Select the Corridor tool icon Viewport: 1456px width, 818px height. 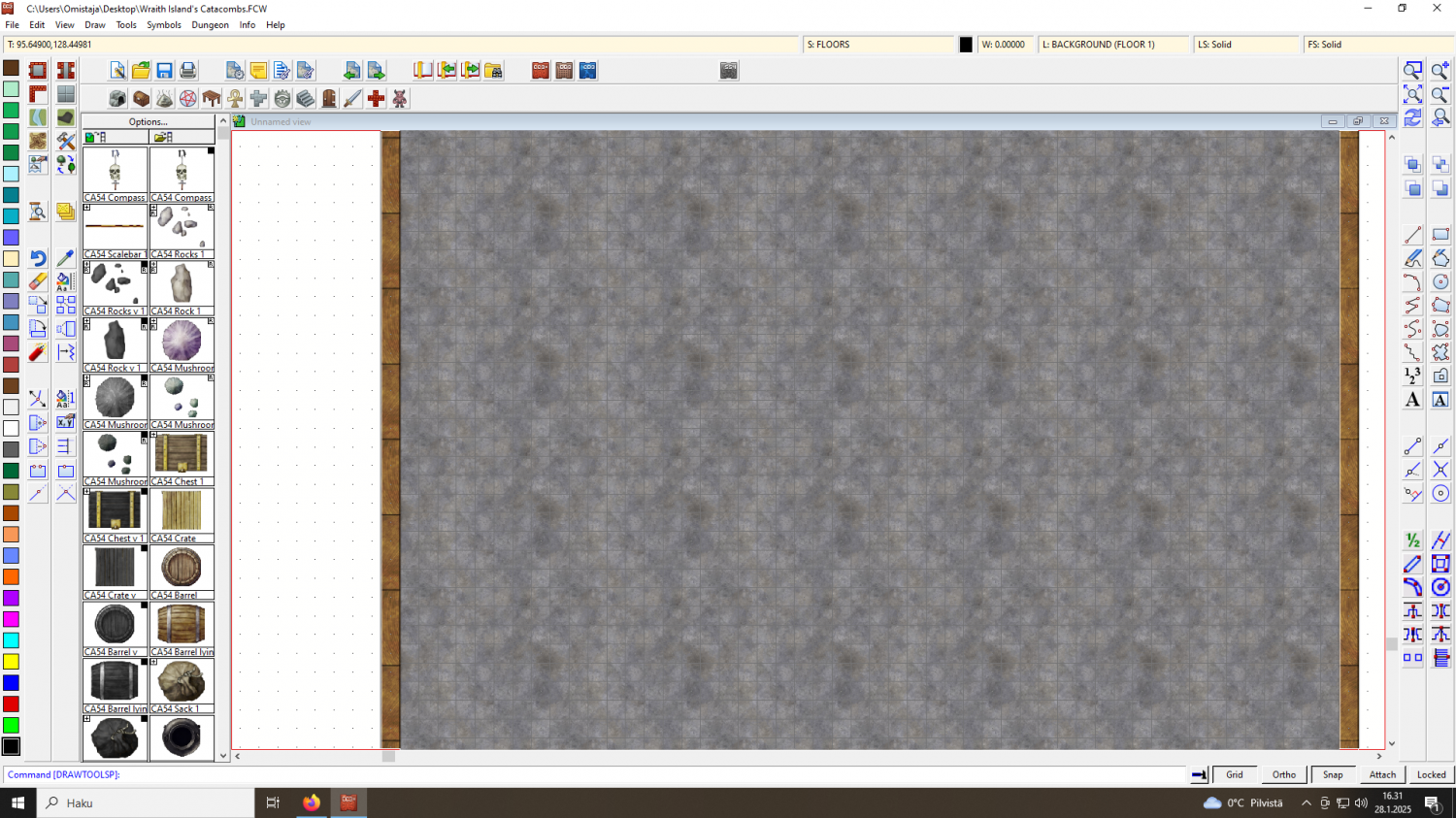click(x=65, y=71)
